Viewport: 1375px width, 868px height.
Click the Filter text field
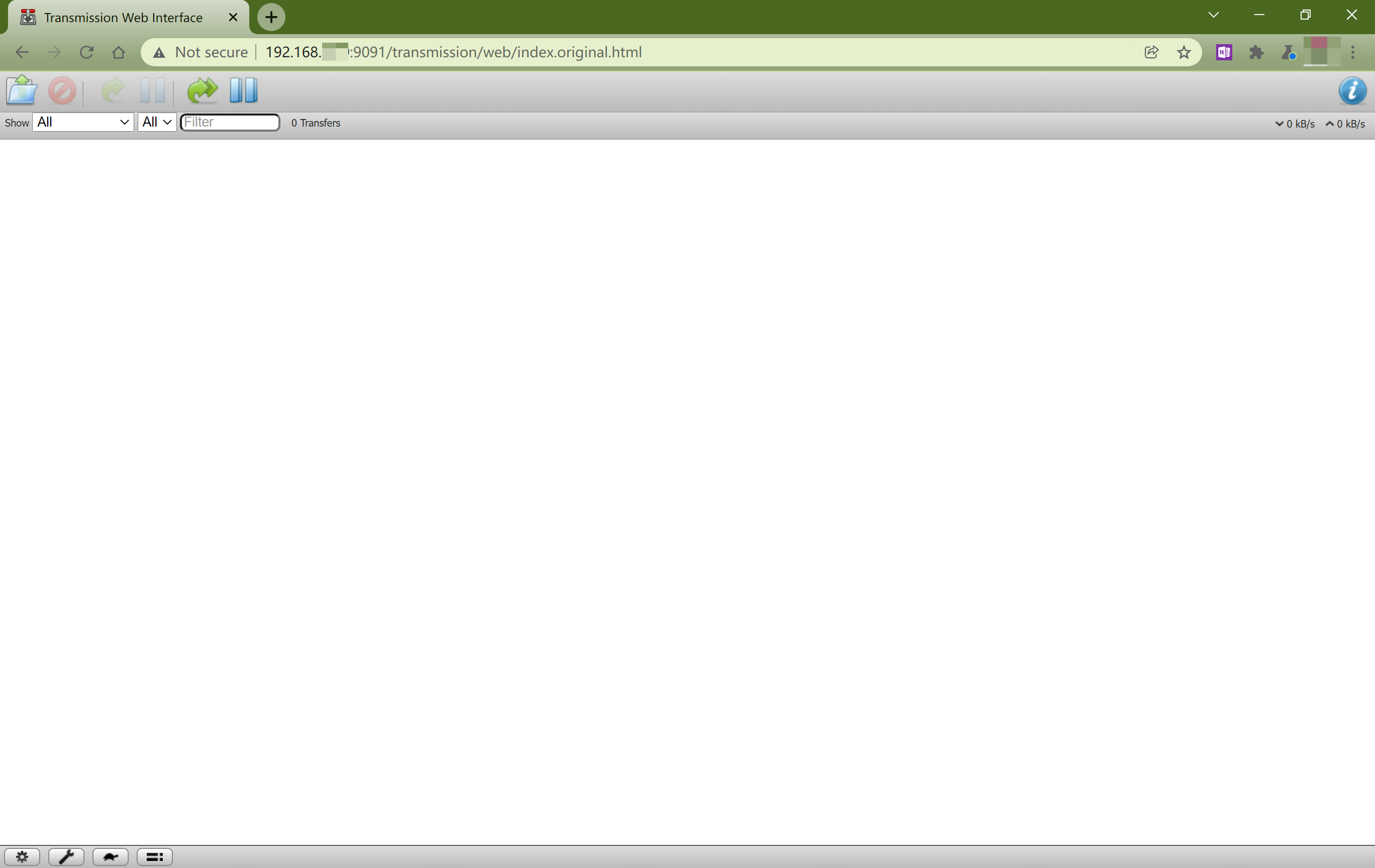[x=230, y=122]
